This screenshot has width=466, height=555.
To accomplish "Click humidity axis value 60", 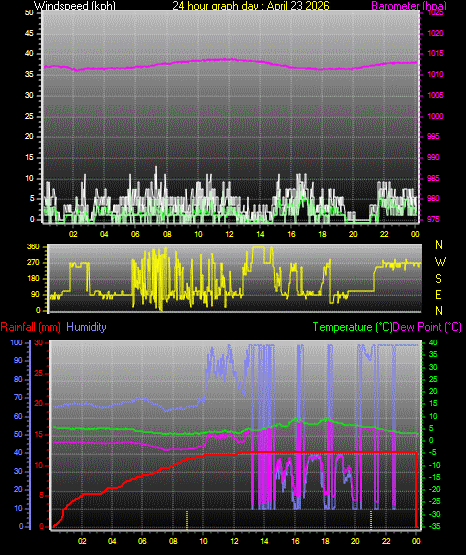I will (x=18, y=416).
